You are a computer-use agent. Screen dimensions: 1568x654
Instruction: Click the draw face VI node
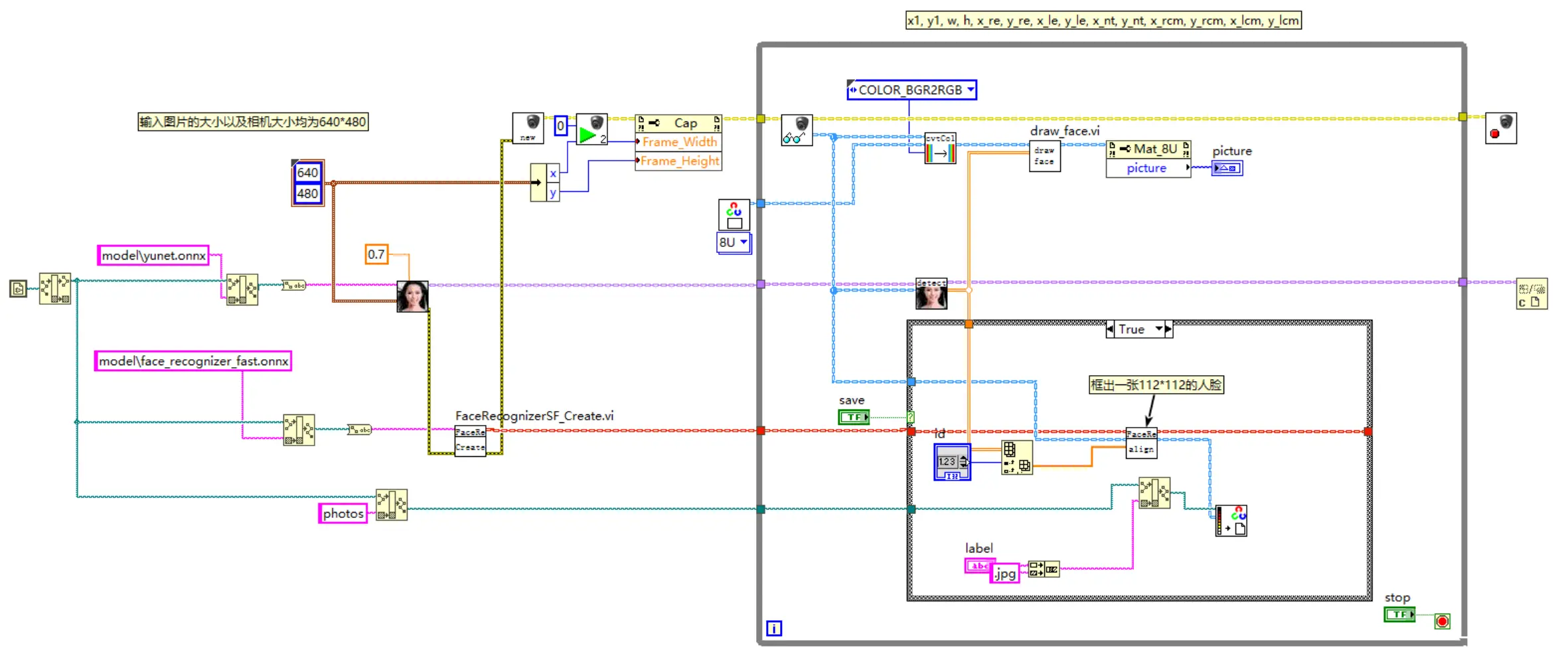1045,156
